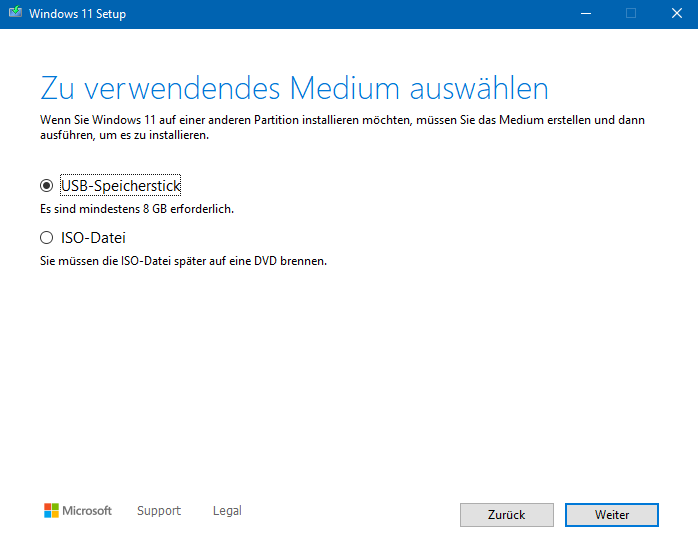The image size is (698, 551).
Task: Close the Windows 11 Setup window
Action: (677, 14)
